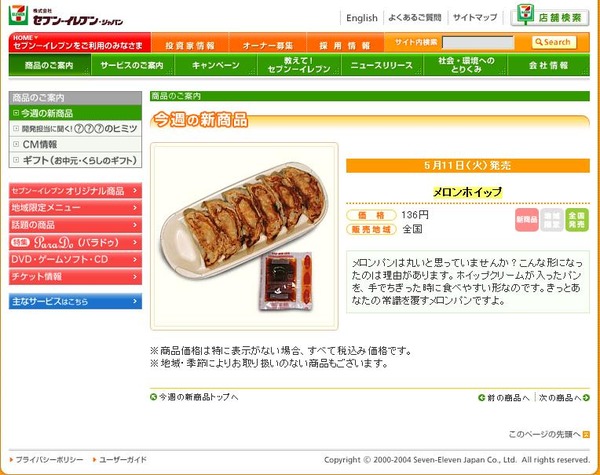This screenshot has height=475, width=600.
Task: Open the 商品のご案内 menu tab
Action: point(50,65)
